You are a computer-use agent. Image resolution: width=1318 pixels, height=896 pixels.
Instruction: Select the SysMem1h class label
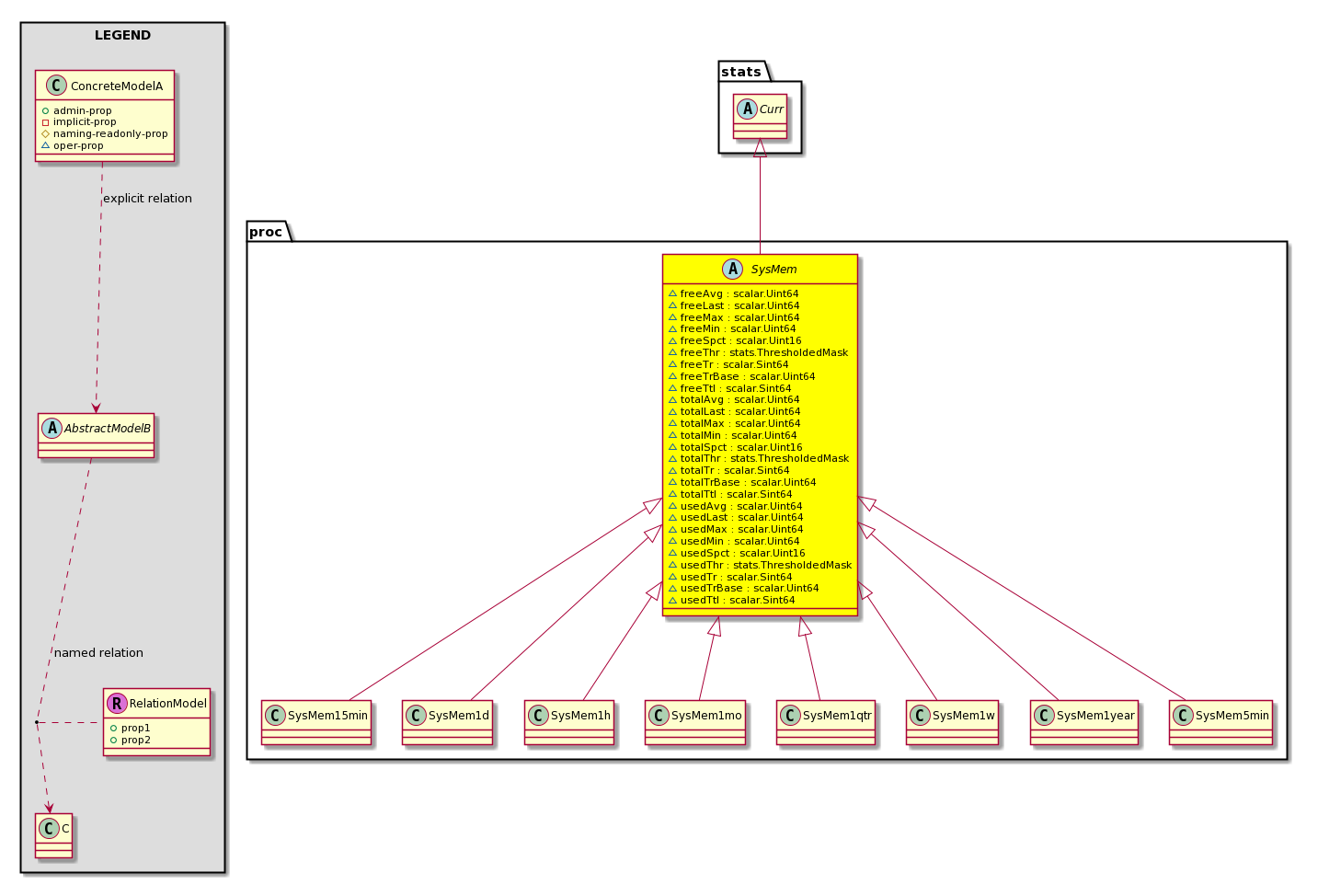point(580,715)
